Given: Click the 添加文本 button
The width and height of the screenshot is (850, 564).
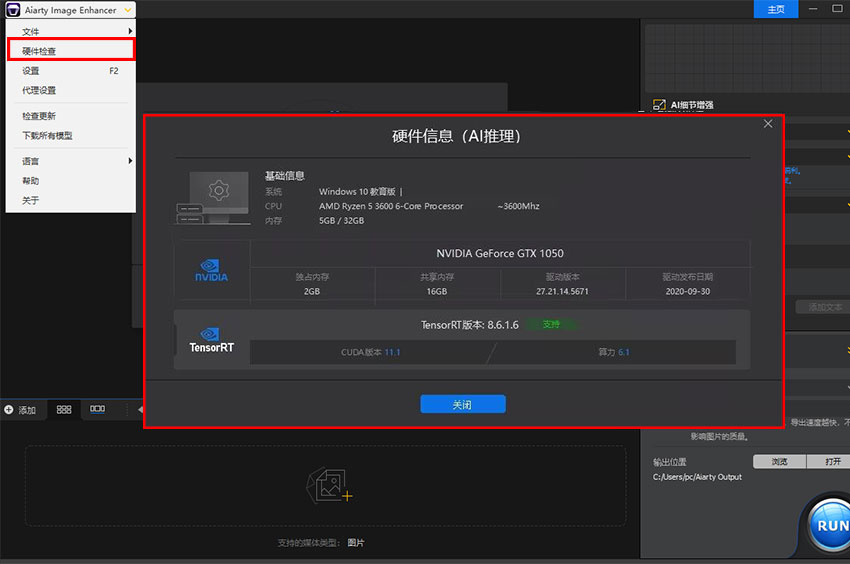Looking at the screenshot, I should tap(825, 307).
